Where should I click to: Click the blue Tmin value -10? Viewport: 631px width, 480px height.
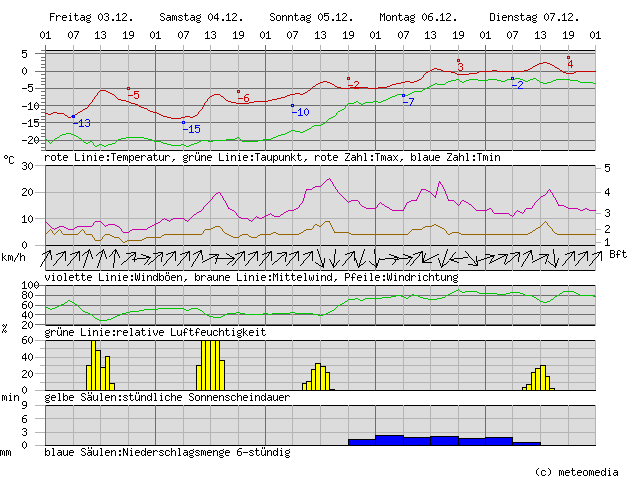[301, 112]
